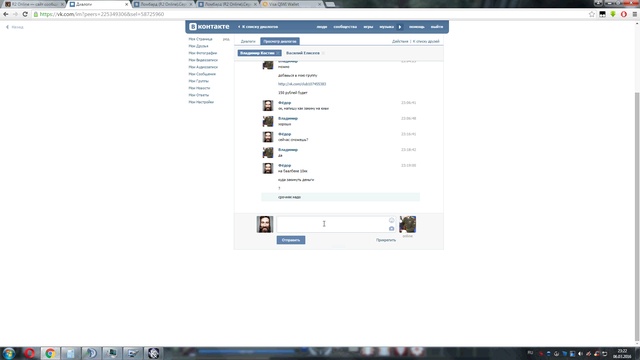Open Мои Ответы in the left menu

pos(199,95)
